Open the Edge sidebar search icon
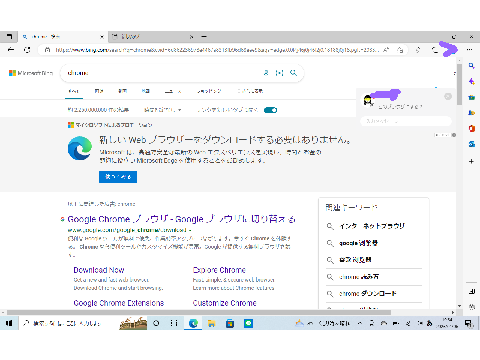This screenshot has width=480, height=360. (471, 66)
